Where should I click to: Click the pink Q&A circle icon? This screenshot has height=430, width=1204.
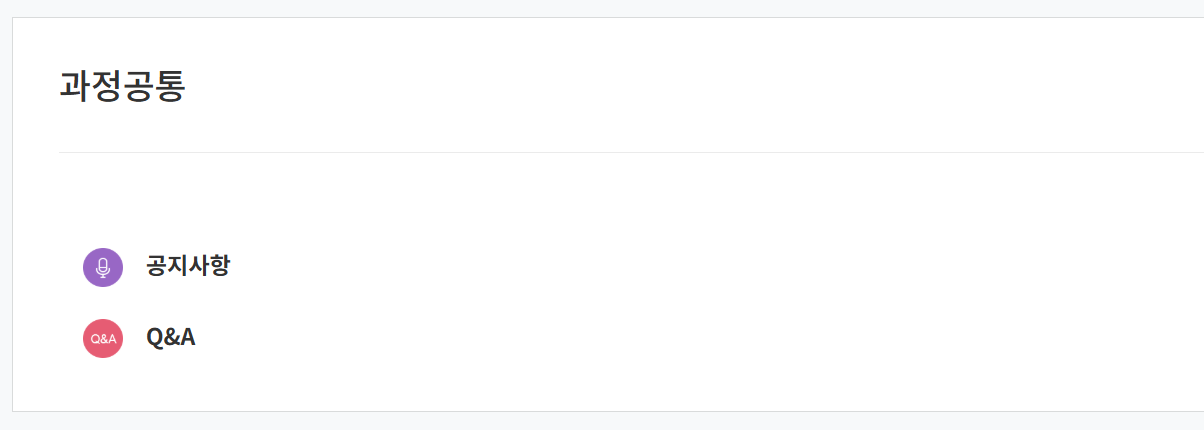103,338
